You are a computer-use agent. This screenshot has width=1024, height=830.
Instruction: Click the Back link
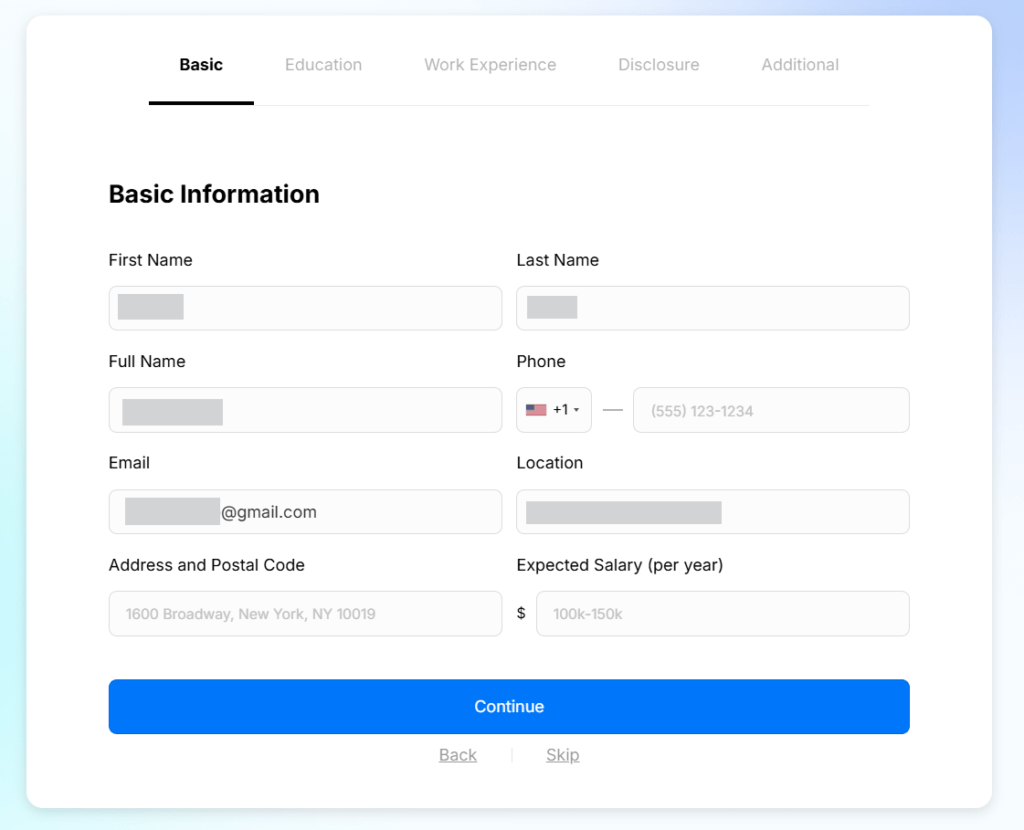click(457, 755)
